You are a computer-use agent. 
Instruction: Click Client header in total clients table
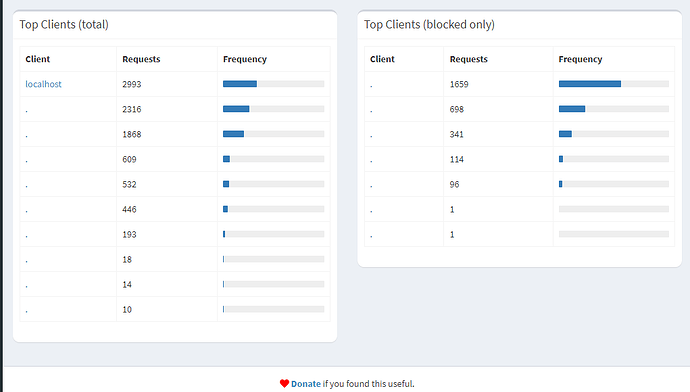point(37,59)
